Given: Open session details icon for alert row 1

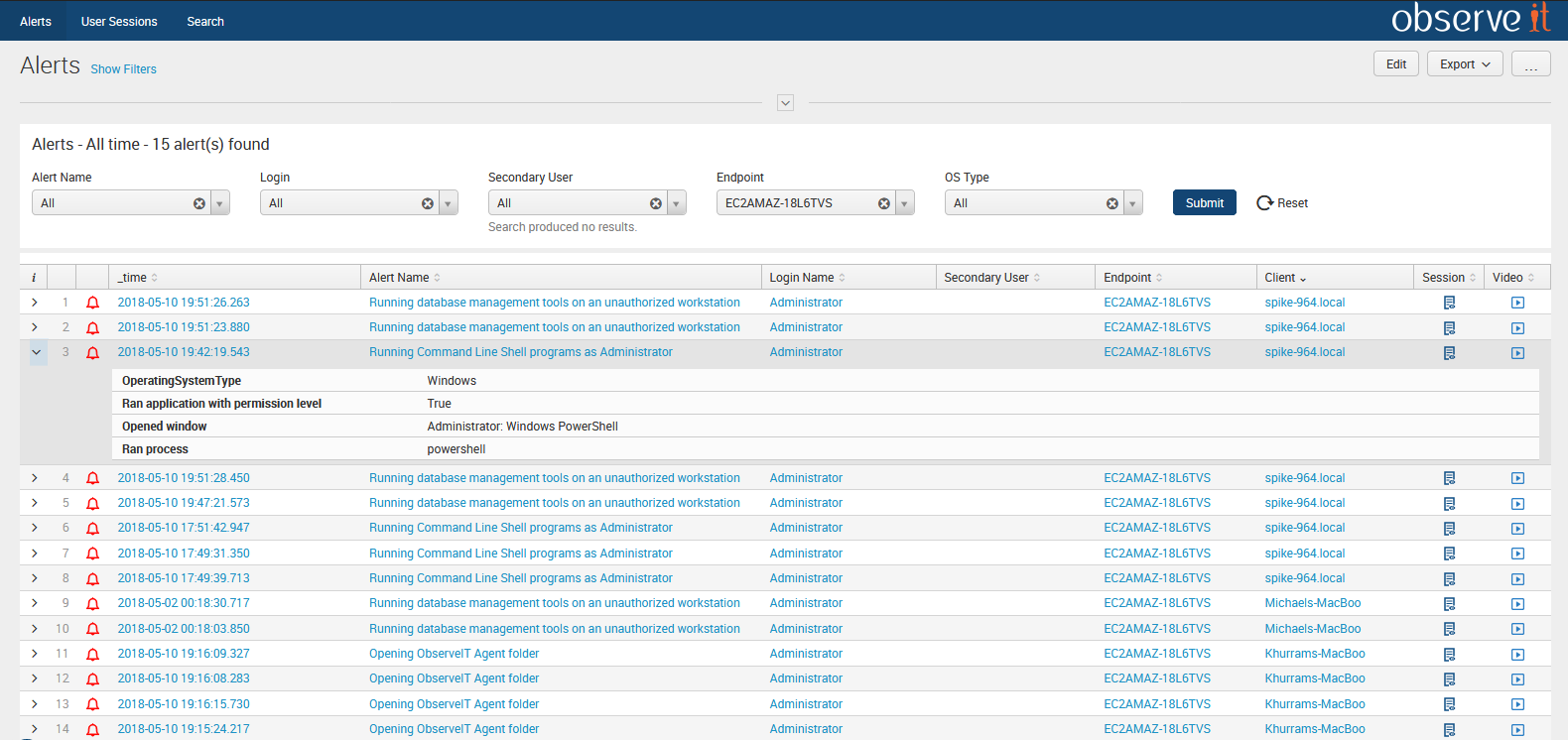Looking at the screenshot, I should [x=1449, y=303].
